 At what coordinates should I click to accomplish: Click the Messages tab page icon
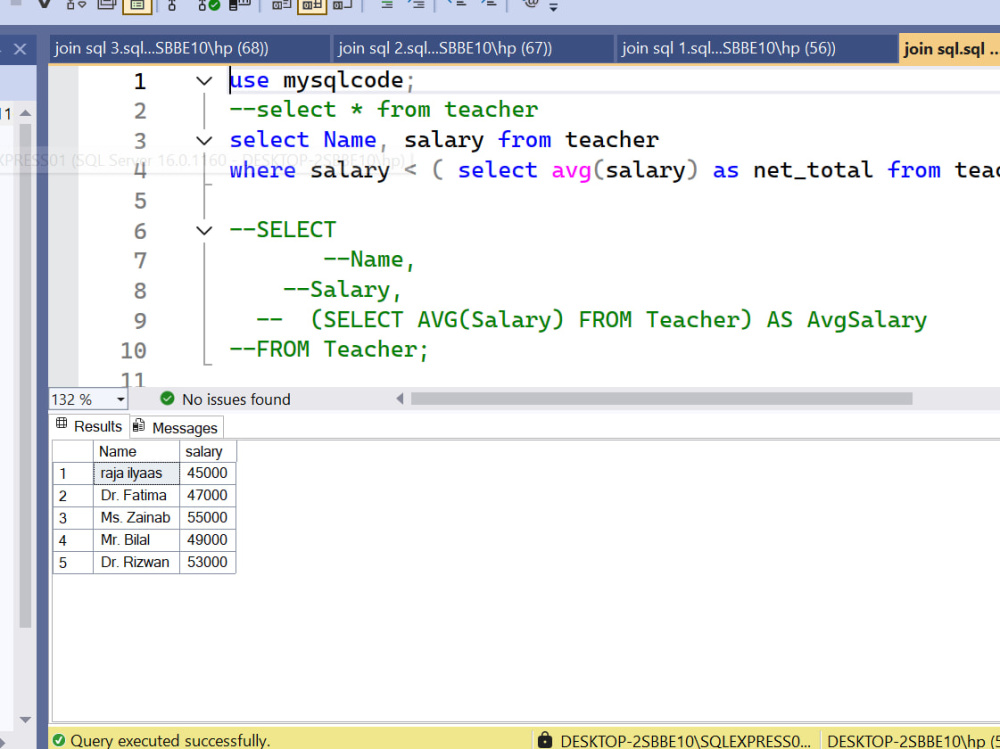tap(139, 426)
